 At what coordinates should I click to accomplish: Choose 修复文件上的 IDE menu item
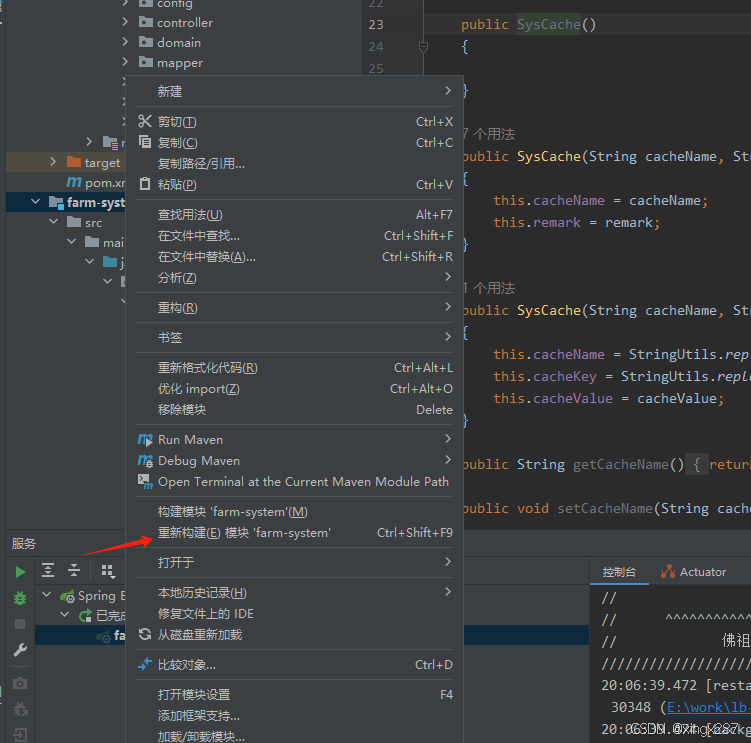click(295, 614)
